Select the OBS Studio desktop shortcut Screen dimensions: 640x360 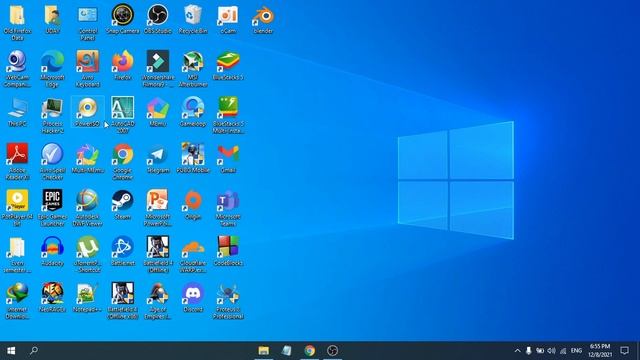[x=158, y=19]
